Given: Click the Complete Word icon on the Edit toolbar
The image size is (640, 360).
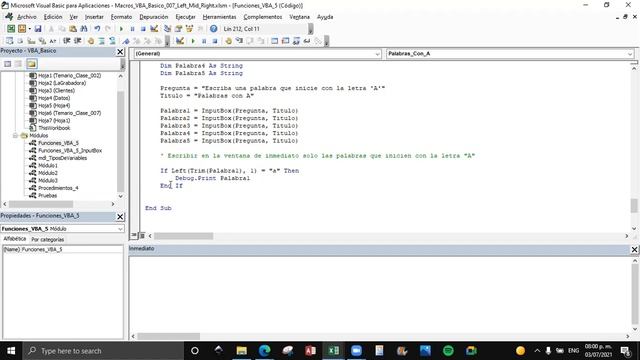Looking at the screenshot, I should (x=53, y=41).
